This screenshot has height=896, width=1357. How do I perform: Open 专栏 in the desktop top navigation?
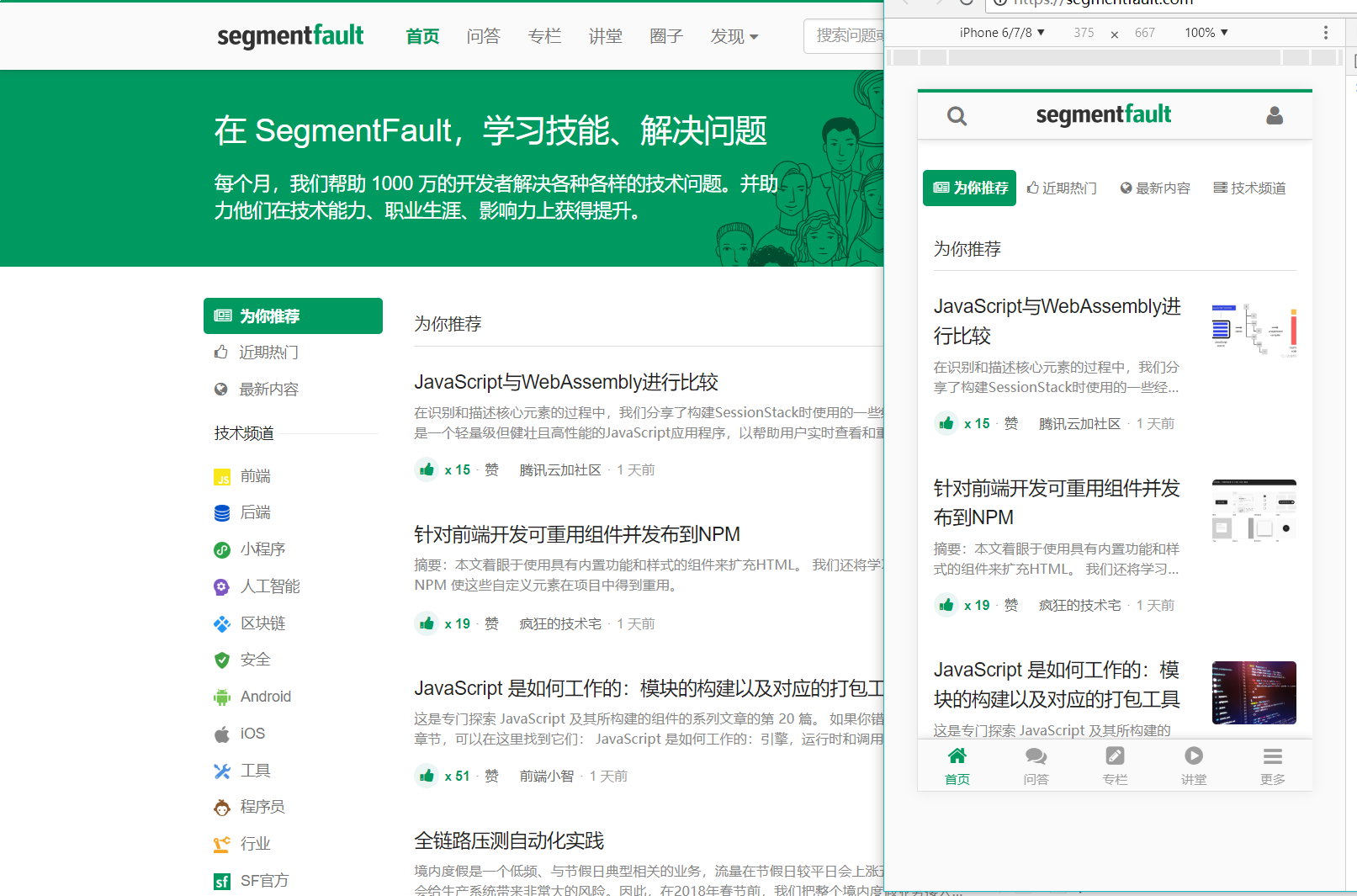(x=544, y=36)
